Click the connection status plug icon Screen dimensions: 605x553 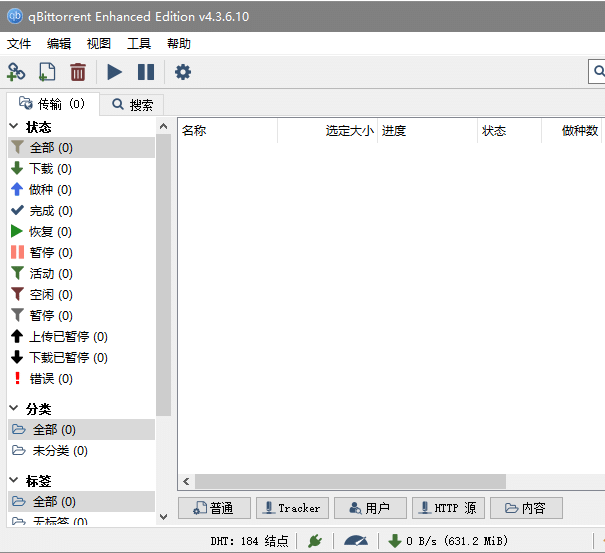pos(315,541)
